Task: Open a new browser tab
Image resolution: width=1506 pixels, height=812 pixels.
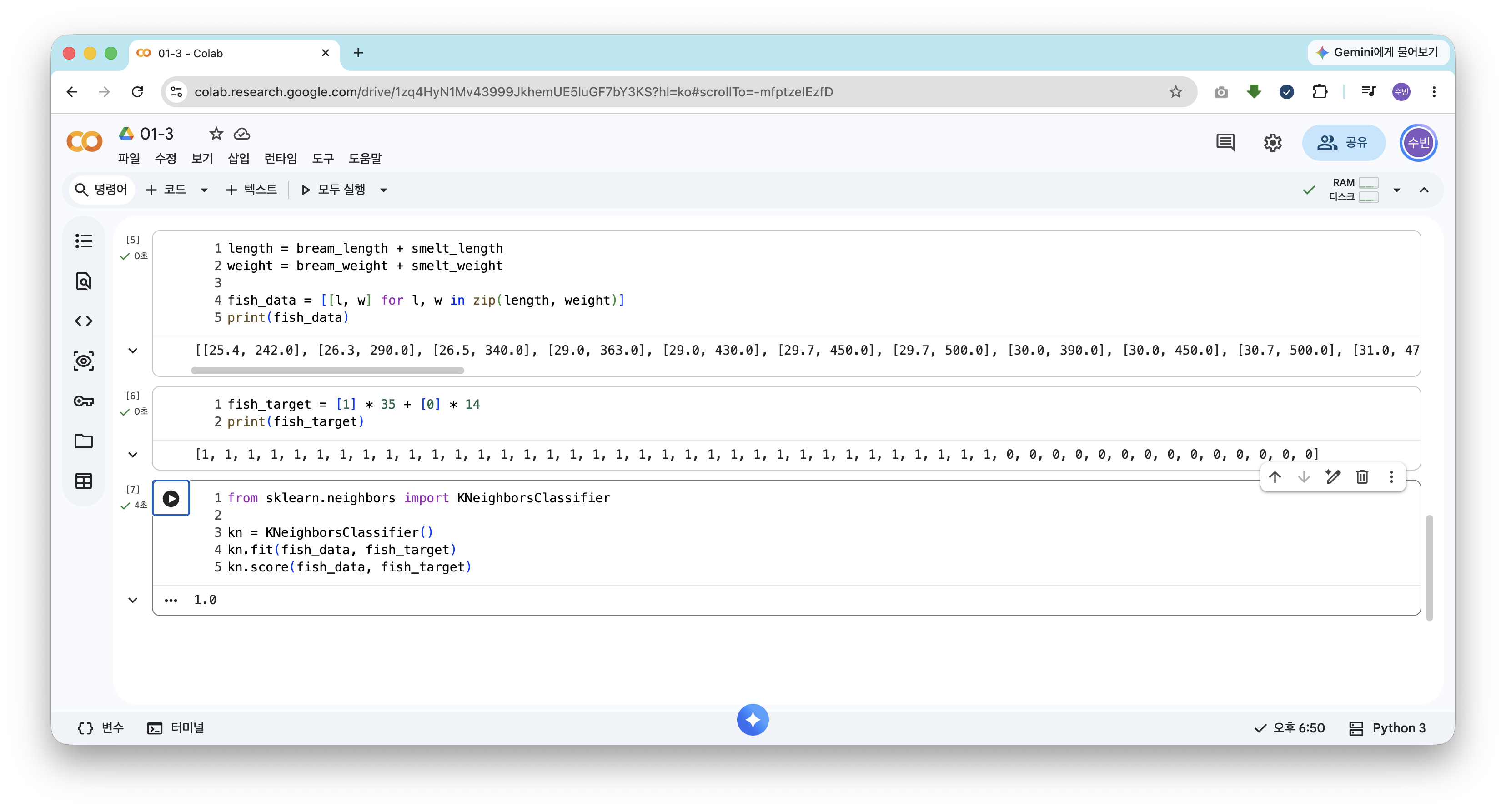Action: point(358,53)
